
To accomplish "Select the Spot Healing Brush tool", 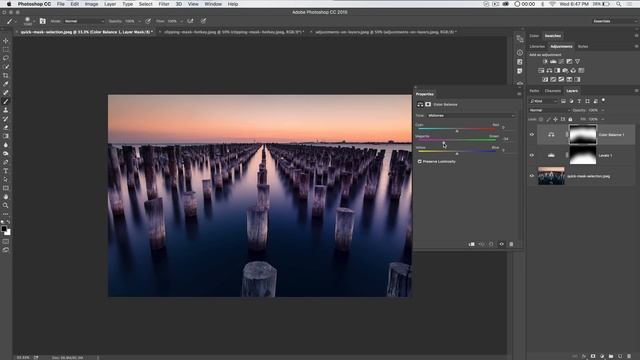I will click(x=6, y=93).
